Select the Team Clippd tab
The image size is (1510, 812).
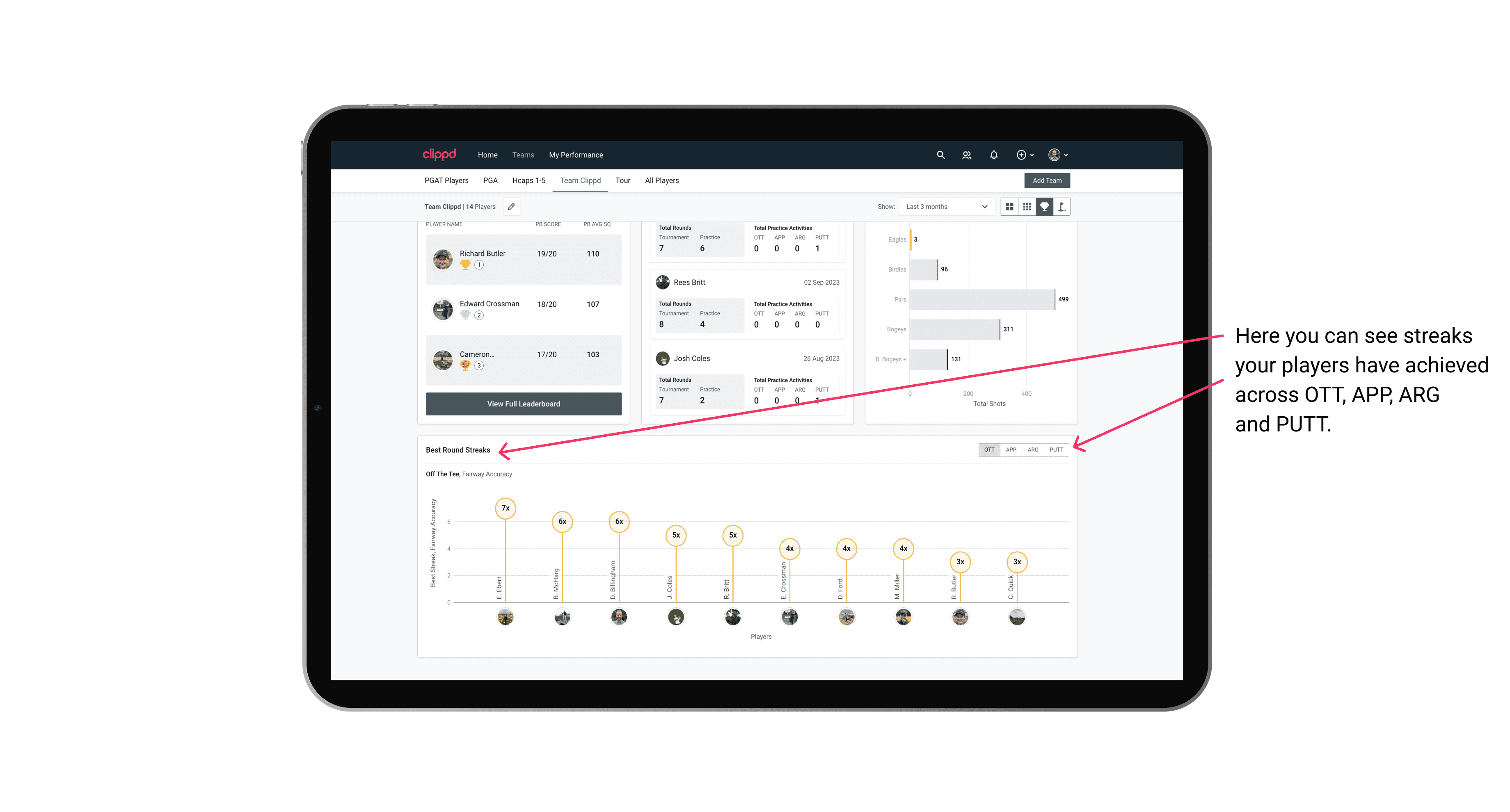pos(580,181)
